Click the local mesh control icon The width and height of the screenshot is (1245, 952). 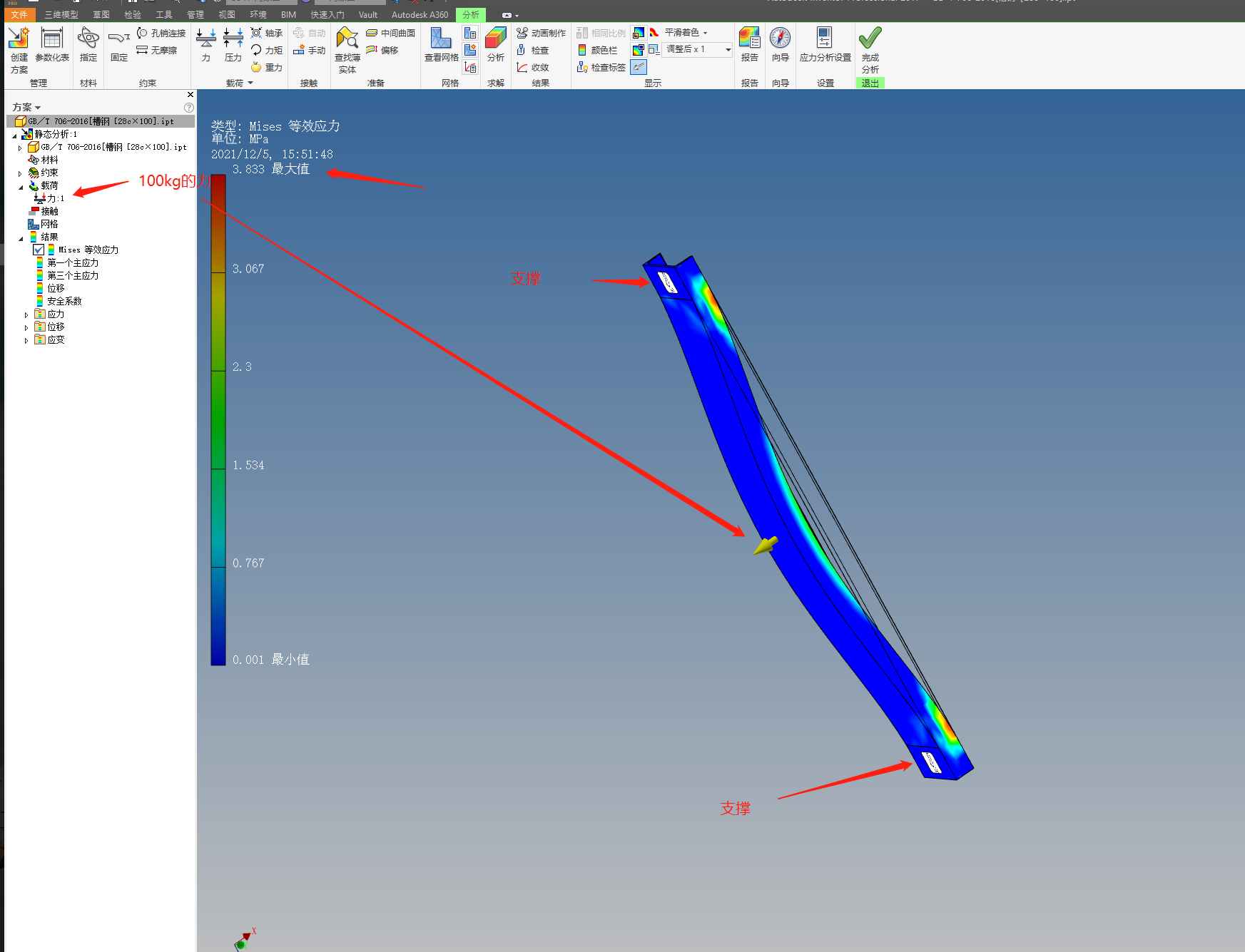point(470,50)
